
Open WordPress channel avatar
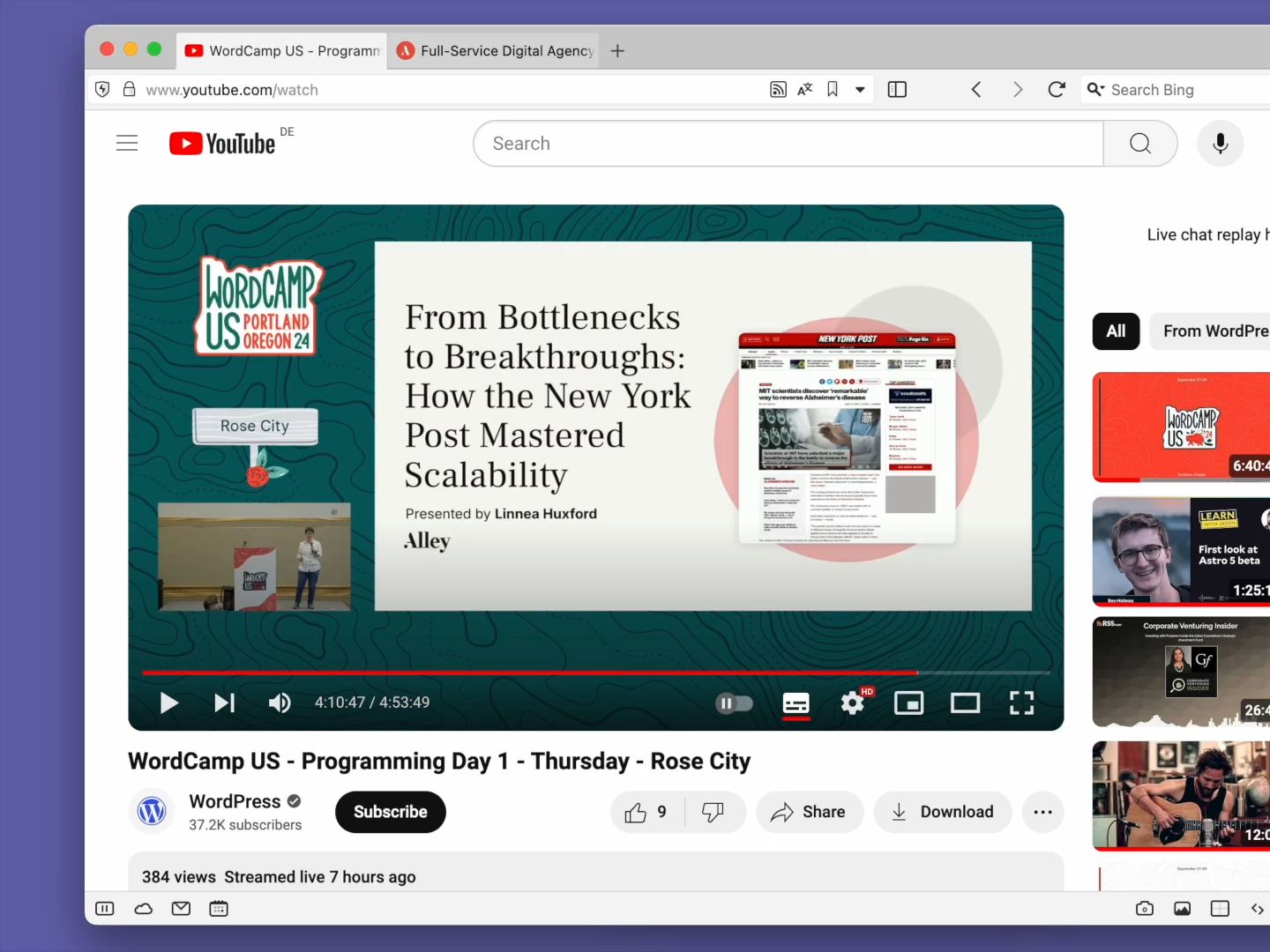(152, 811)
